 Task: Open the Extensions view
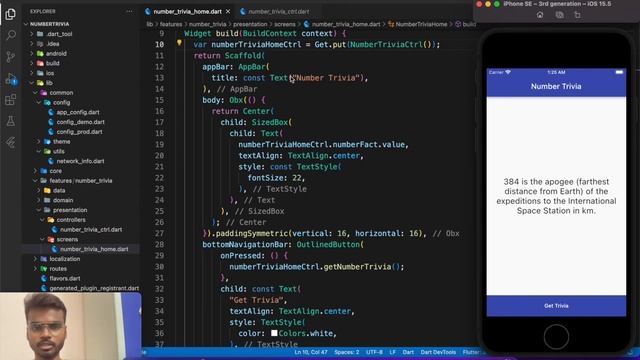coord(11,100)
